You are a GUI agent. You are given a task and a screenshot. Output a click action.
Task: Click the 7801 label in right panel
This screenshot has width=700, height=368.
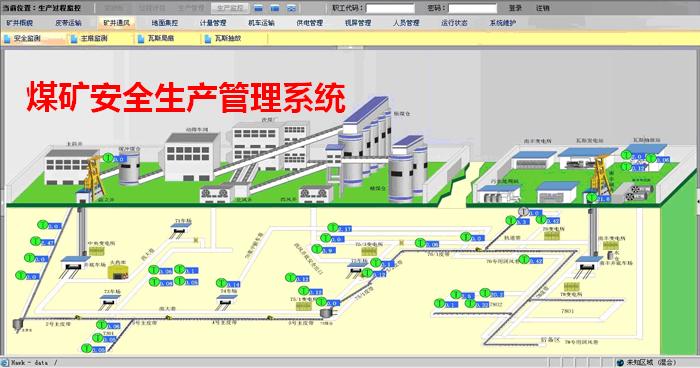[567, 311]
